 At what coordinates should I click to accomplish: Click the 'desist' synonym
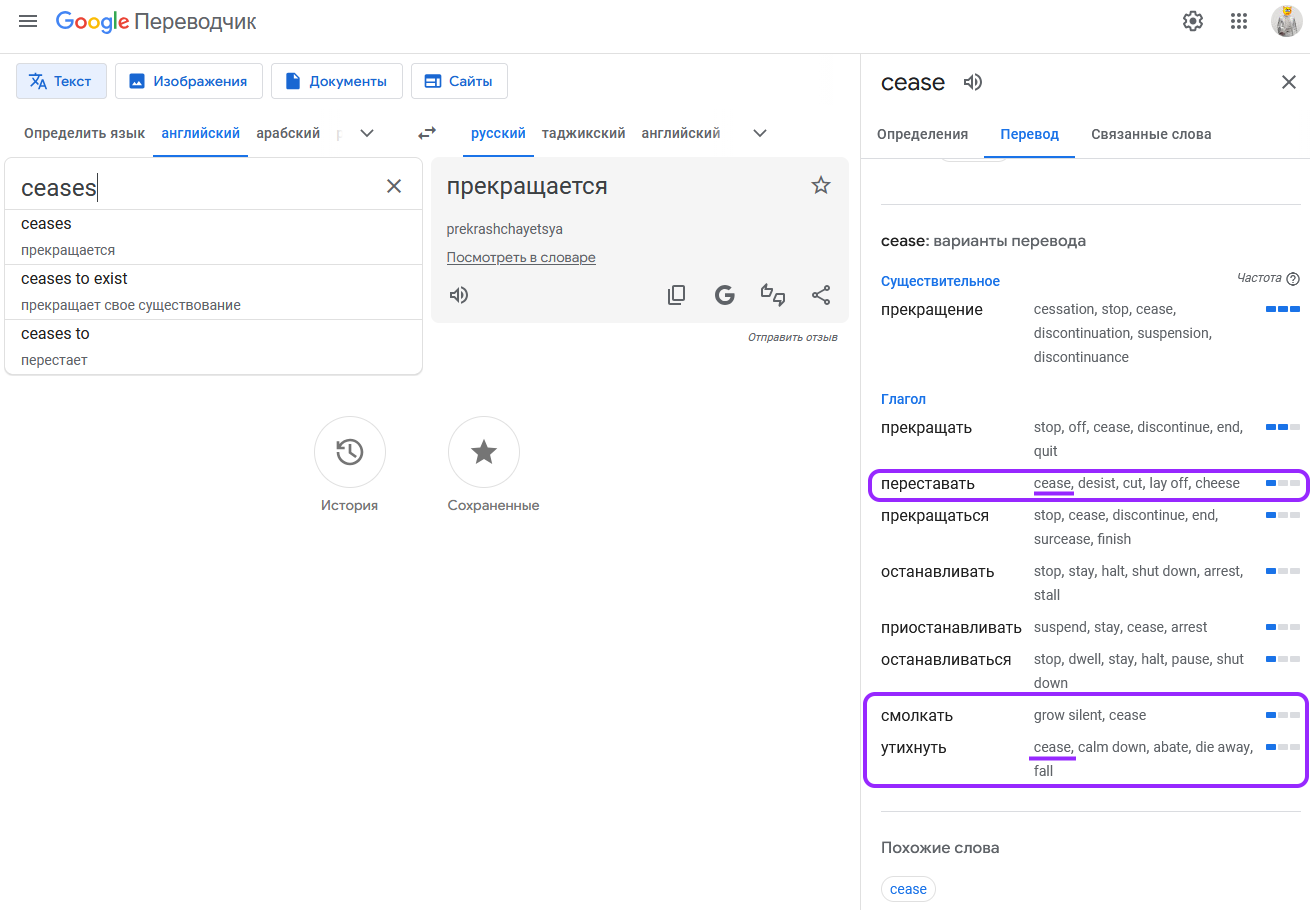1096,484
